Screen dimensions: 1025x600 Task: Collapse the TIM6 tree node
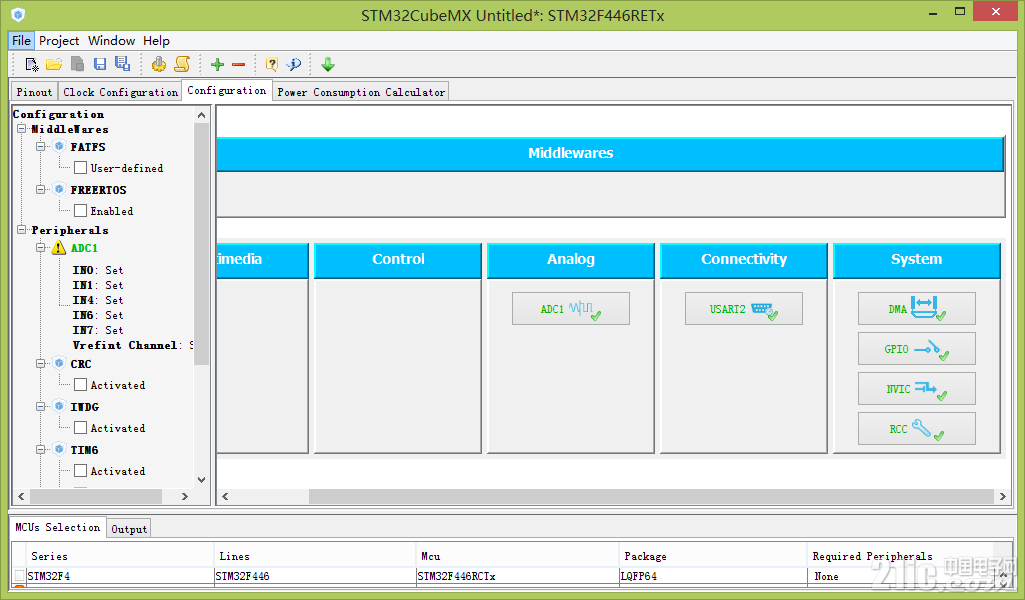coord(41,450)
